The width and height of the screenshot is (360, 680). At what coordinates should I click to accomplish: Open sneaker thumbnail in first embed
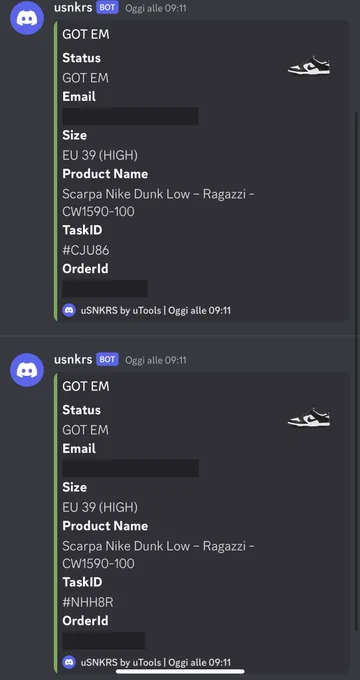tap(309, 66)
